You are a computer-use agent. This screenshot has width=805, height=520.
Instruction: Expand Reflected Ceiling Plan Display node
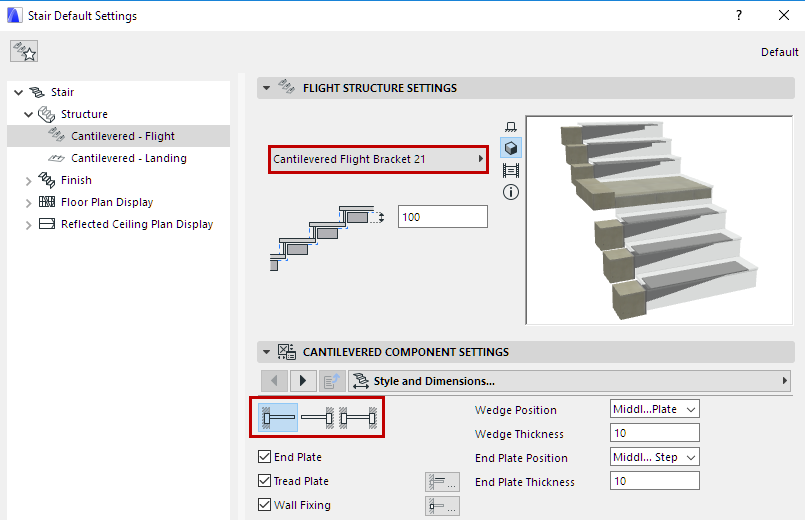click(x=29, y=225)
